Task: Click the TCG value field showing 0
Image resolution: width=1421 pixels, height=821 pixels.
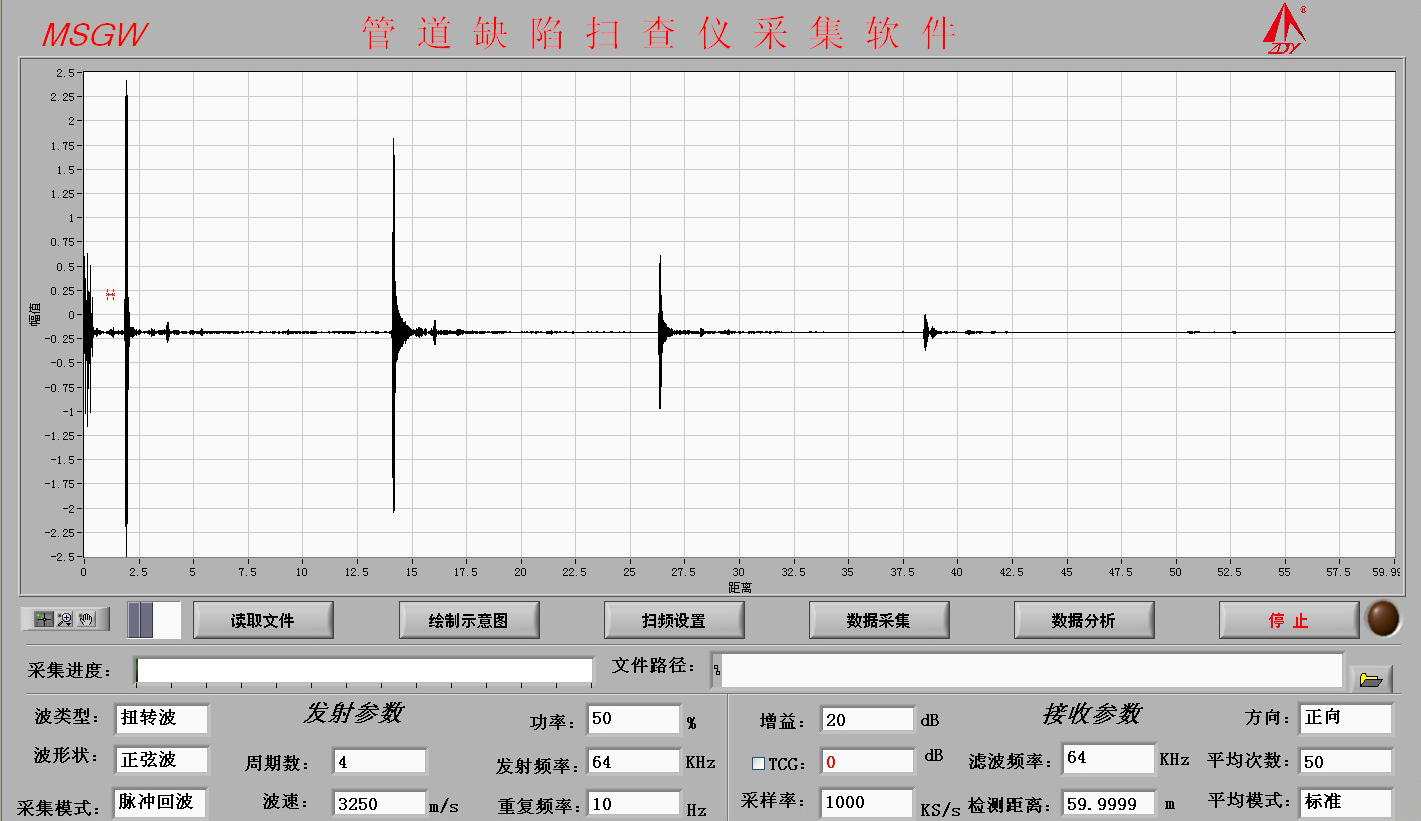Action: tap(868, 762)
